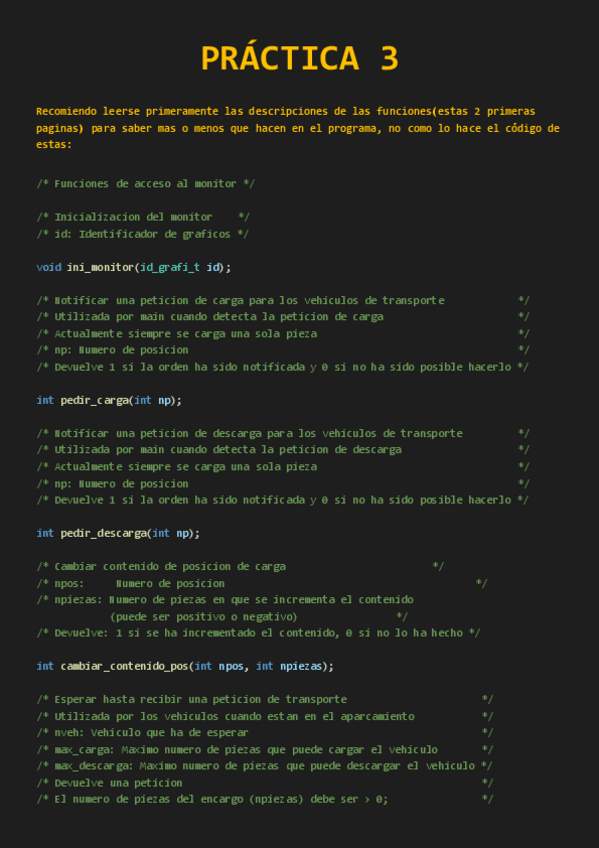Click the 'void' keyword before ini_monitor
Screen dimensions: 599x848
click(x=49, y=267)
